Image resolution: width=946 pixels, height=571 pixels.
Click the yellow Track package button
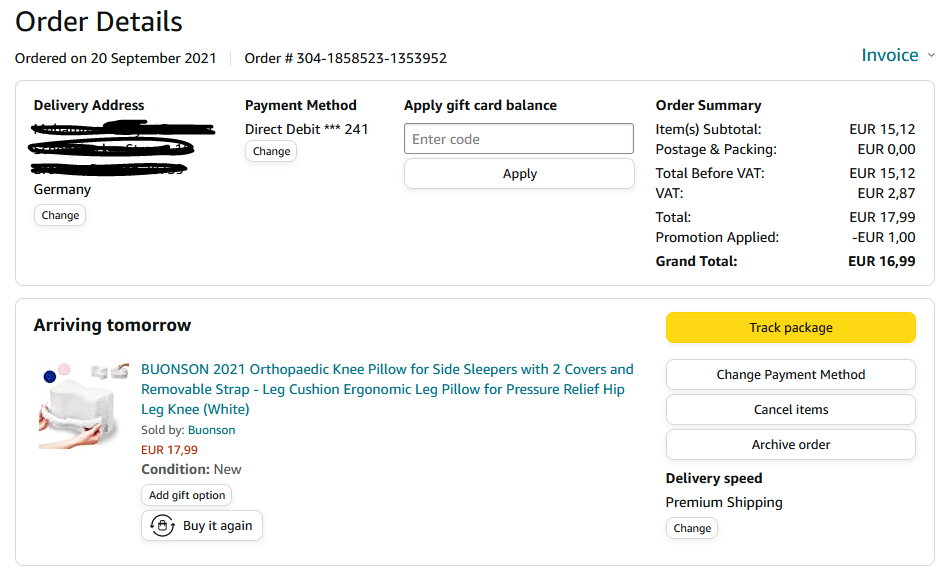pyautogui.click(x=790, y=328)
